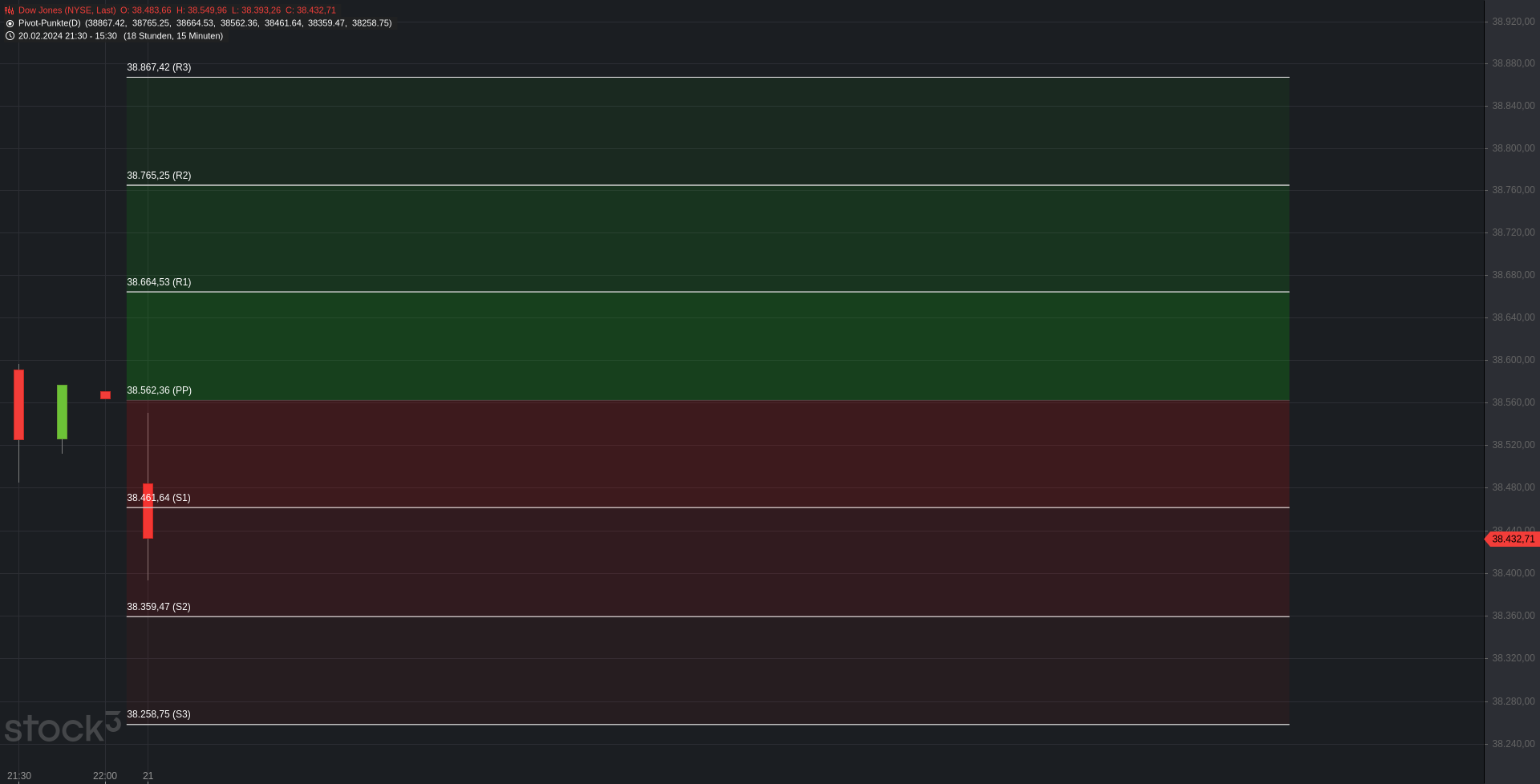Screen dimensions: 1540x784
Task: Open the Dow Jones (NYSE, Last) legend label
Action: point(67,10)
